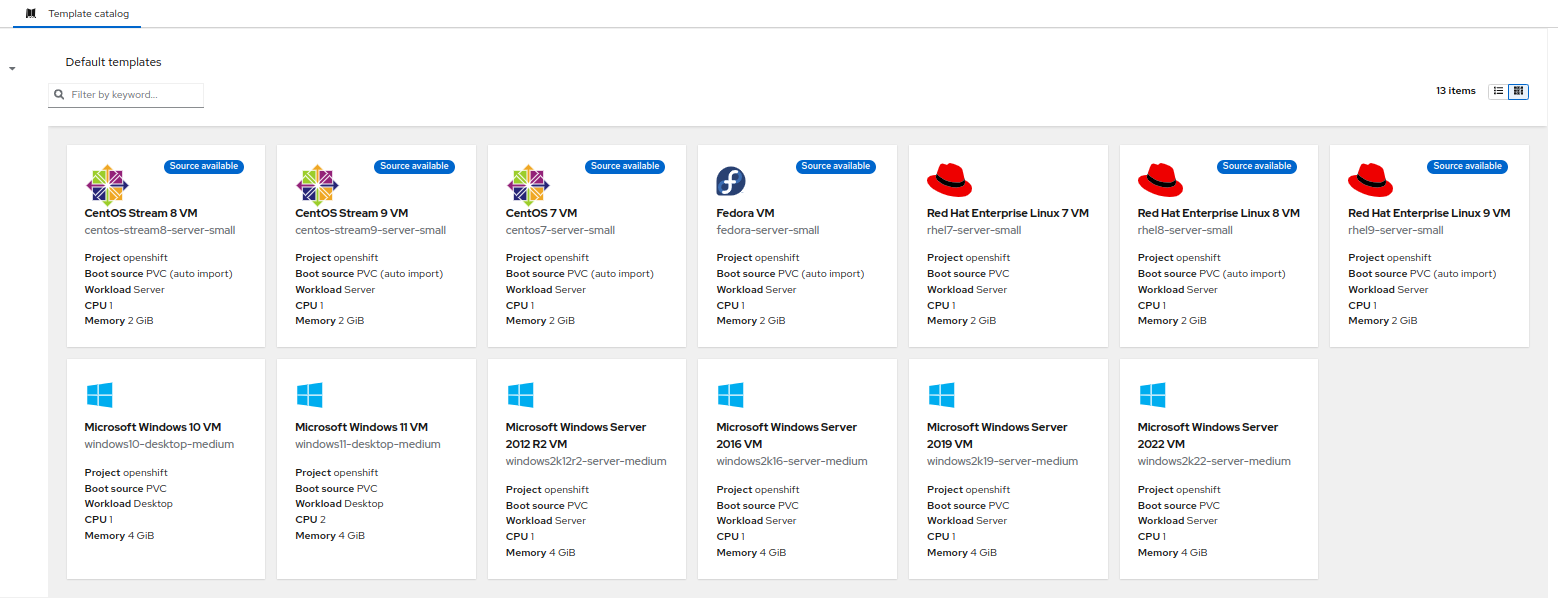Screen dimensions: 1558x611
Task: Switch to list view
Action: pyautogui.click(x=1498, y=91)
